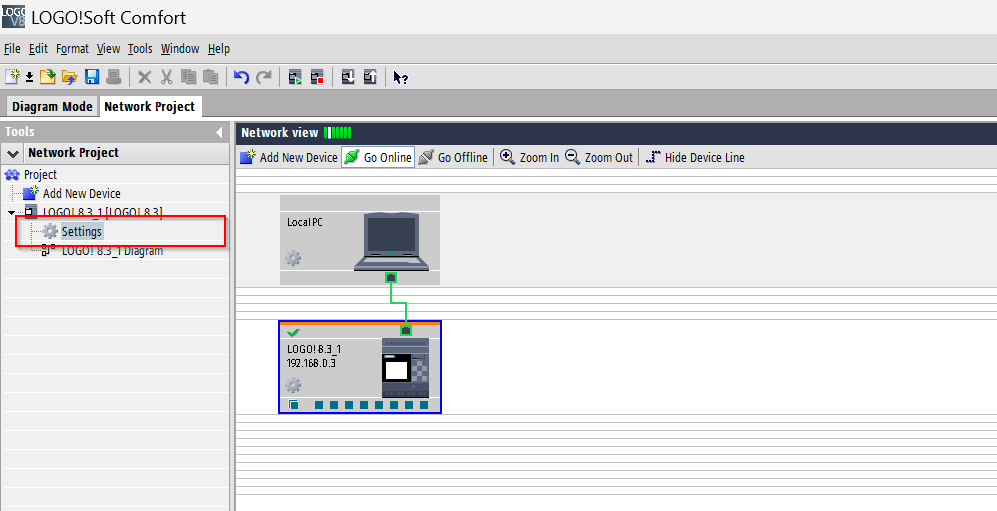Save the project with the floppy disk icon
This screenshot has width=997, height=511.
click(92, 77)
